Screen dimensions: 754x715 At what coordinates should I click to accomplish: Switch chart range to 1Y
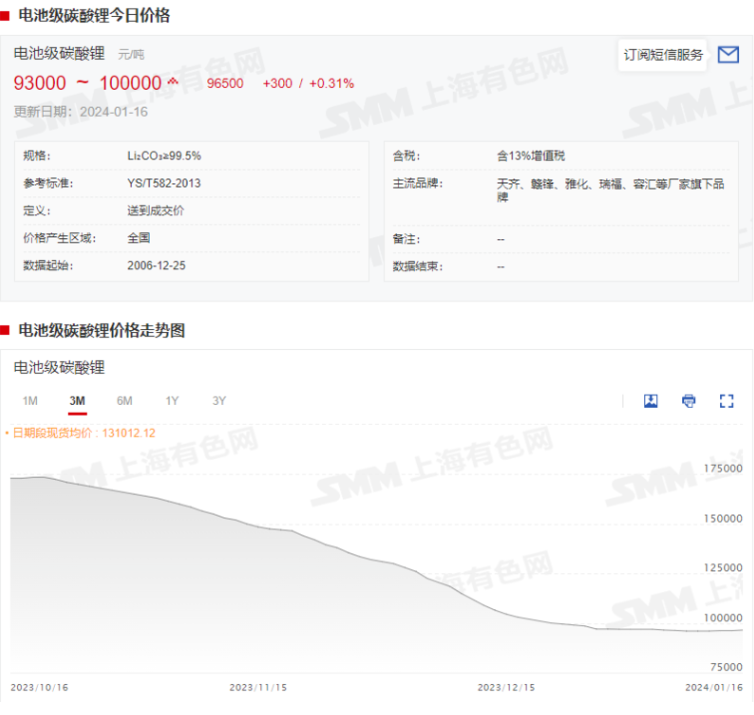(172, 401)
